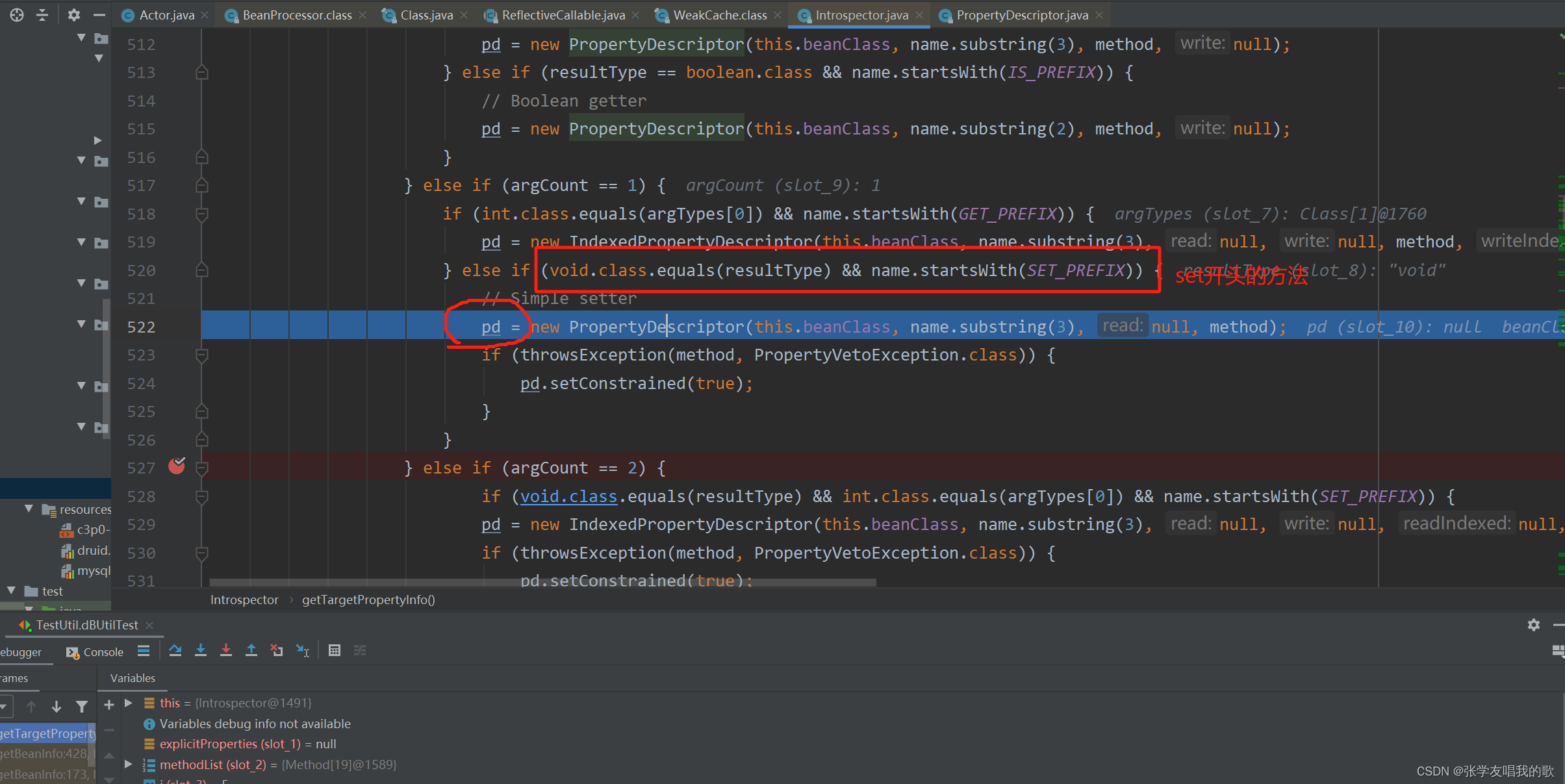Image resolution: width=1565 pixels, height=784 pixels.
Task: Click the Step Out up-arrow icon
Action: (x=251, y=650)
